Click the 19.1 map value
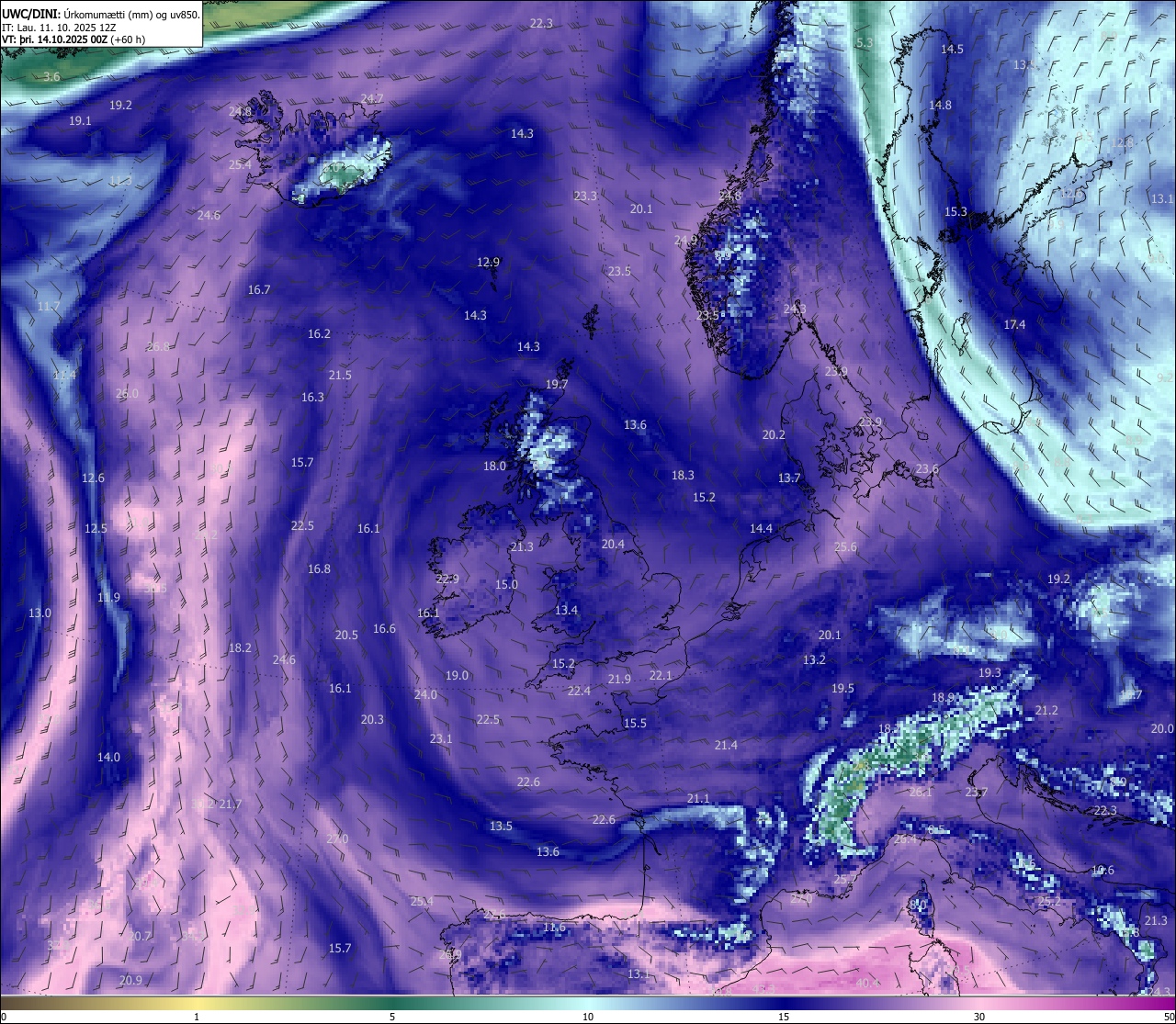 coord(80,121)
